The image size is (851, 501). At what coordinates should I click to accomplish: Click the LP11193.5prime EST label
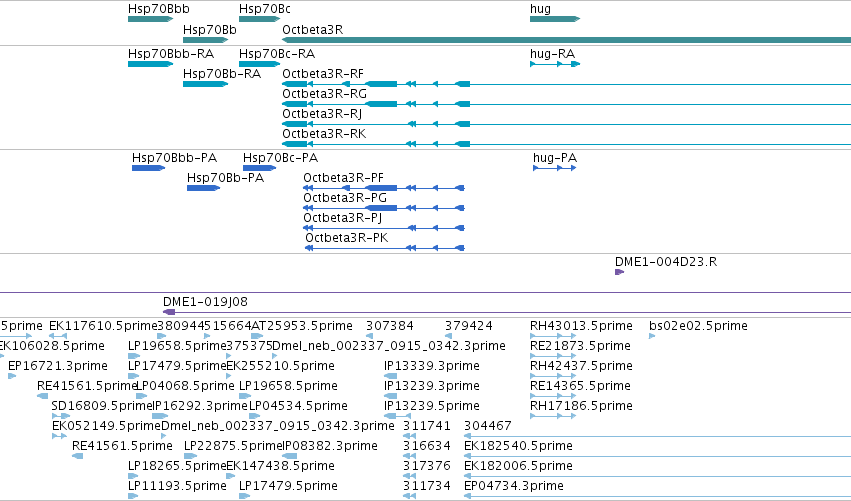click(x=177, y=486)
